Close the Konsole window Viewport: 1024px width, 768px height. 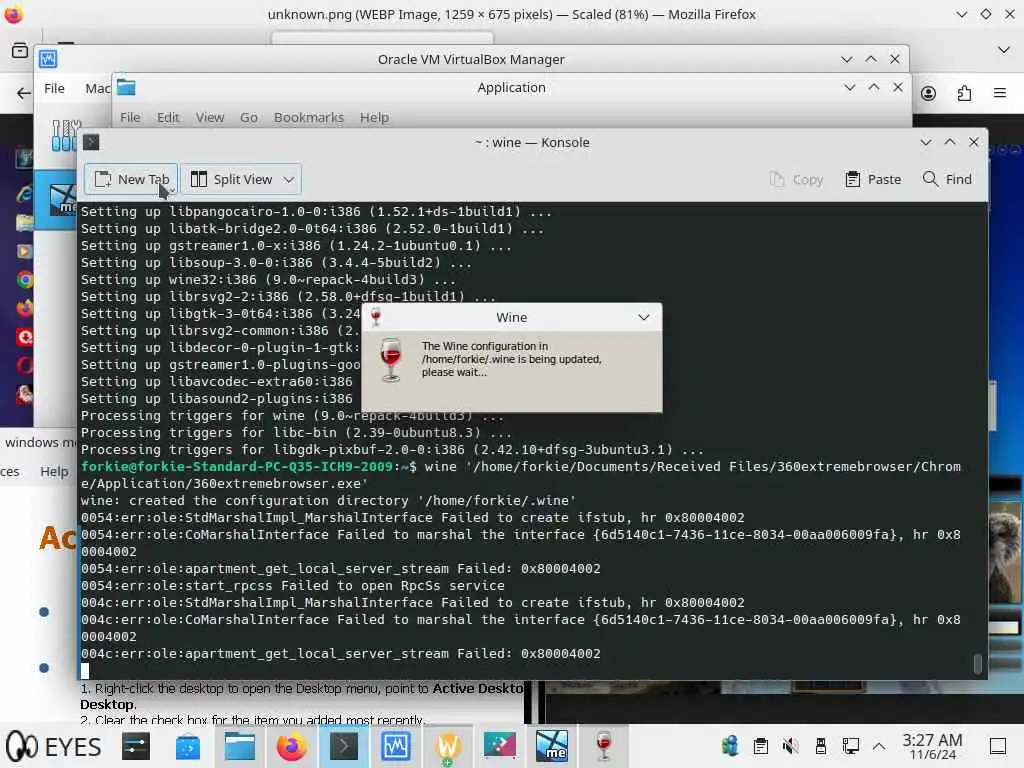[974, 142]
